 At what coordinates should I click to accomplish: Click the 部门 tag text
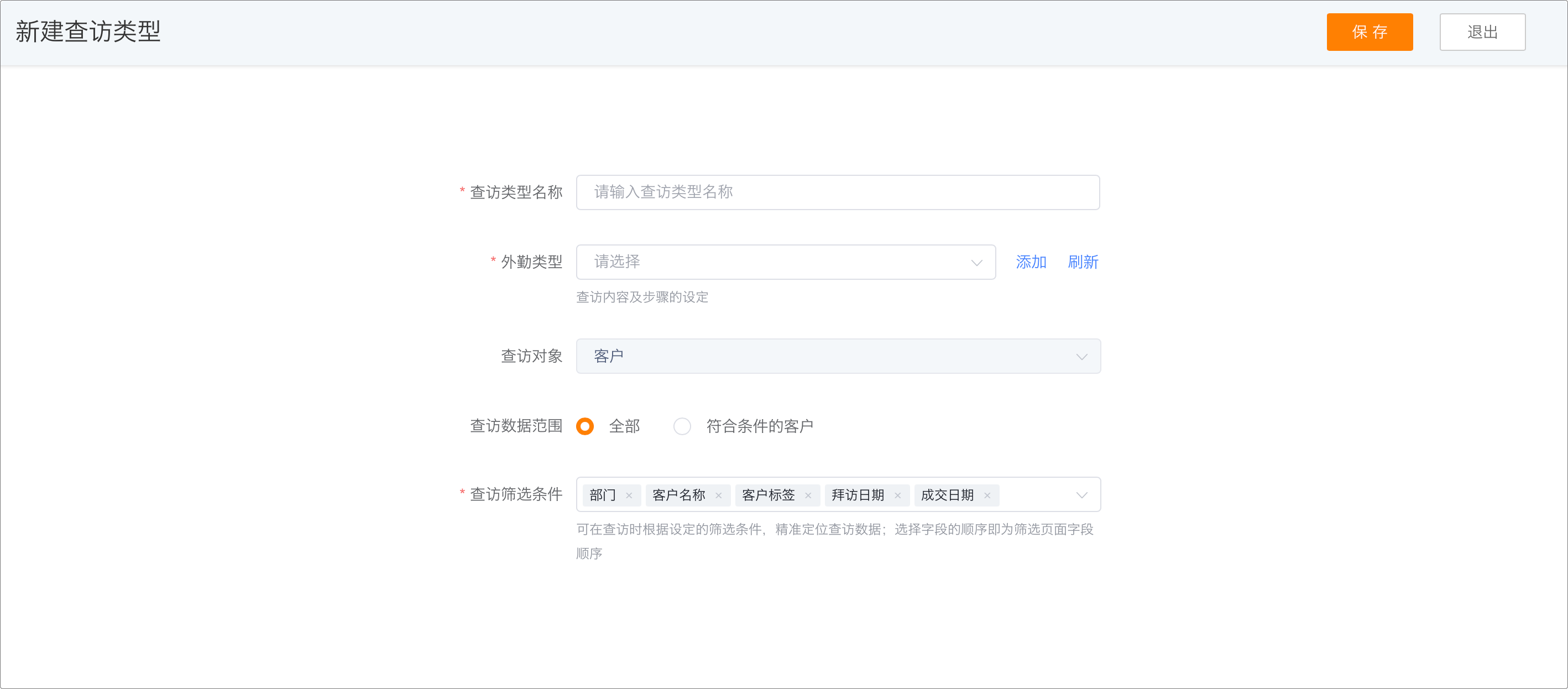602,495
